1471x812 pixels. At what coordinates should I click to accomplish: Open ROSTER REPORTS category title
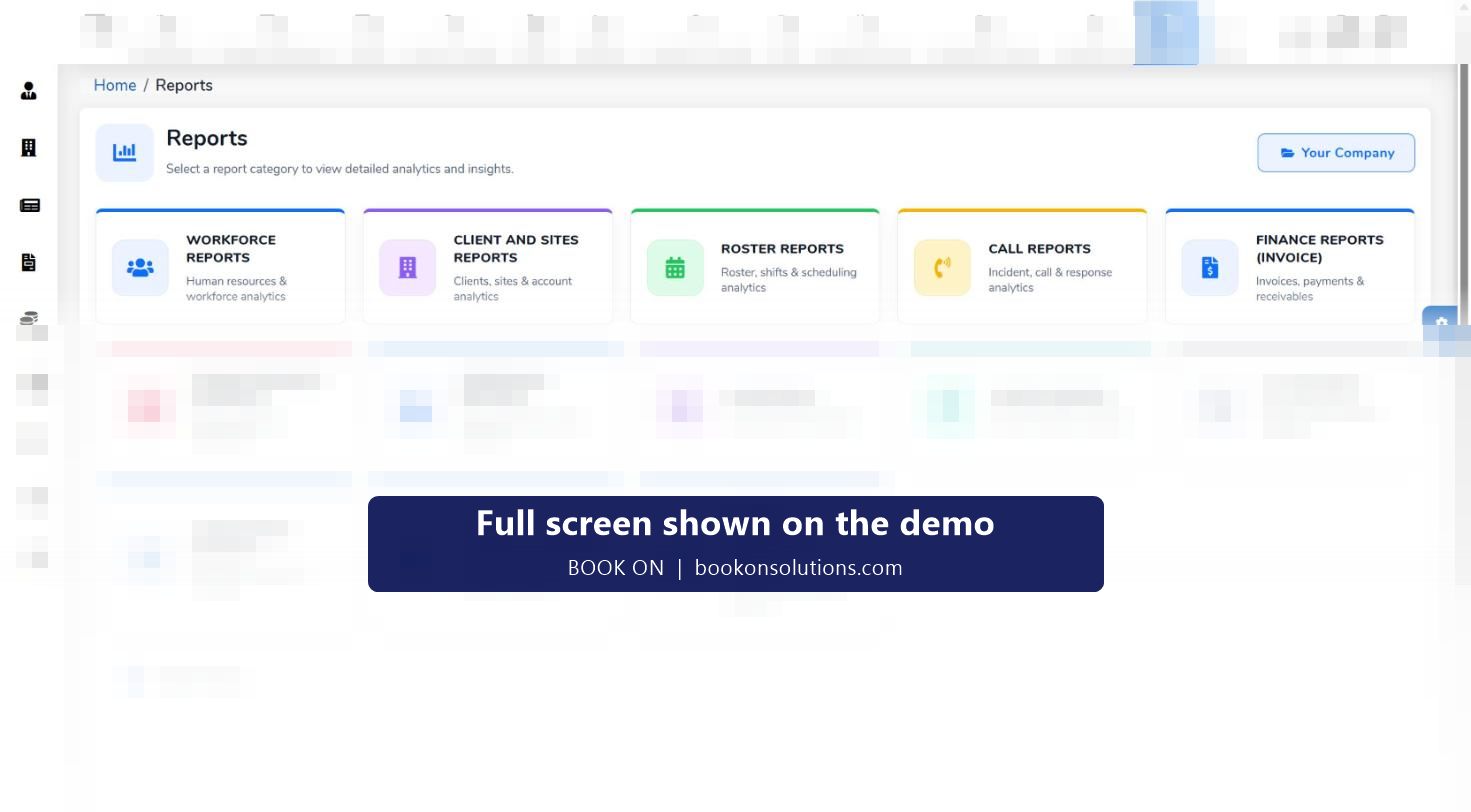click(782, 249)
